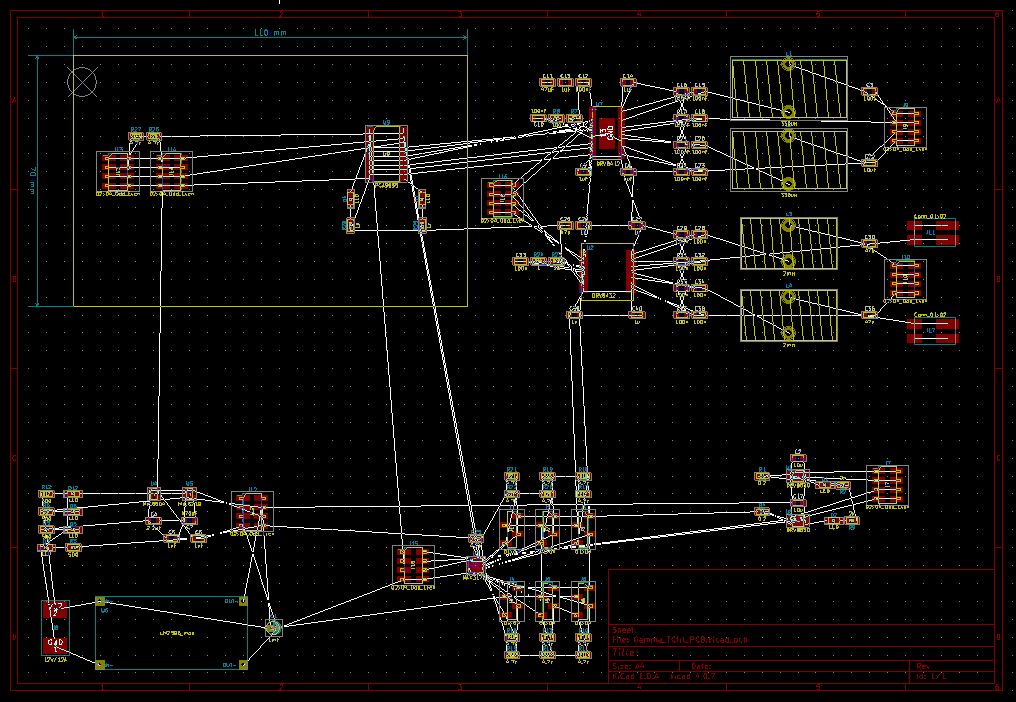The height and width of the screenshot is (702, 1016).
Task: Select the small MAX31 chip right of U15
Action: click(x=474, y=565)
